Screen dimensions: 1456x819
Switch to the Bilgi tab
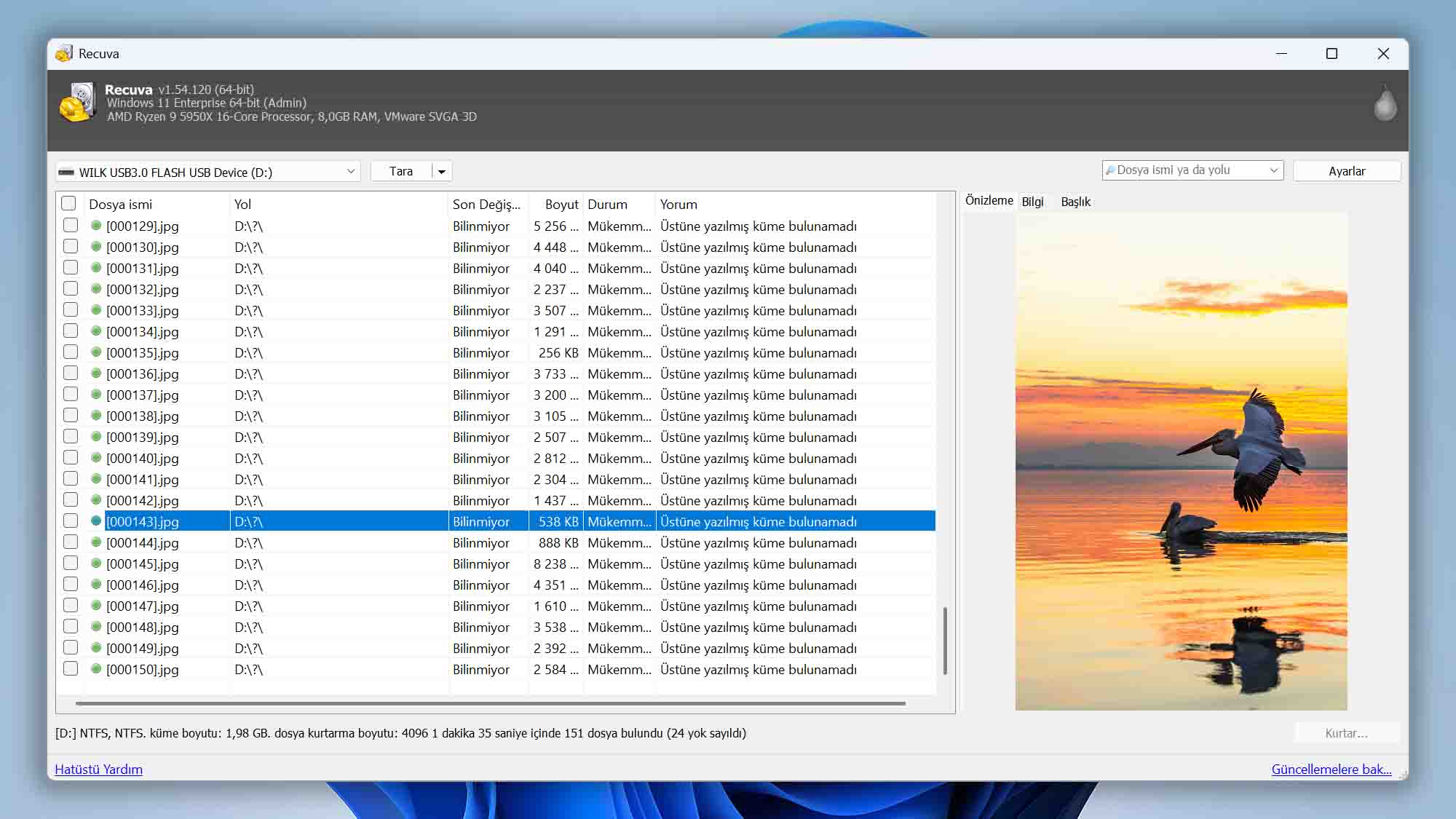pos(1032,202)
